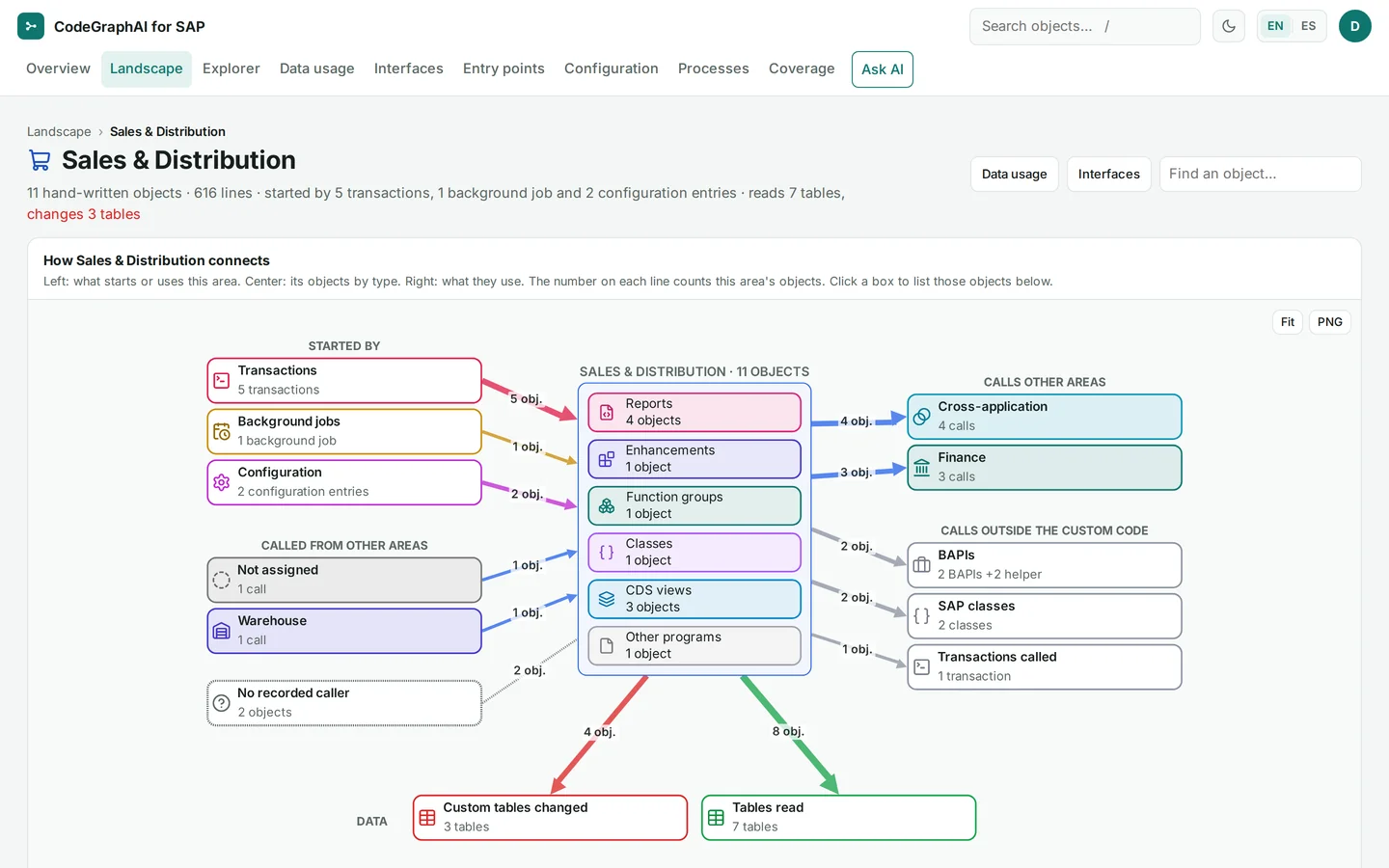Click the Finance bank icon
The image size is (1389, 868).
[921, 468]
